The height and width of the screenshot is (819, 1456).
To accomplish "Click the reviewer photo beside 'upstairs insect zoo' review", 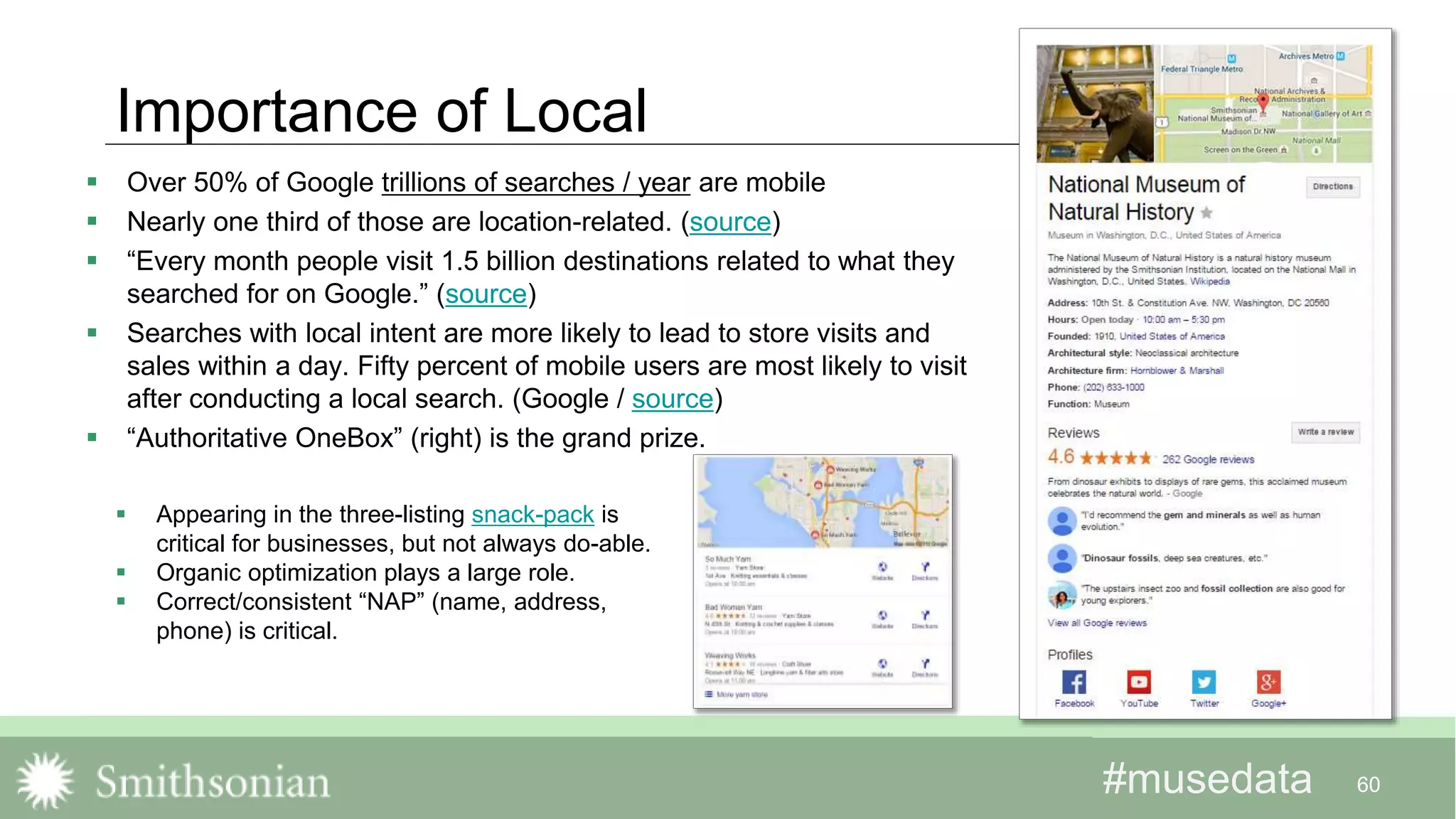I will [x=1062, y=596].
